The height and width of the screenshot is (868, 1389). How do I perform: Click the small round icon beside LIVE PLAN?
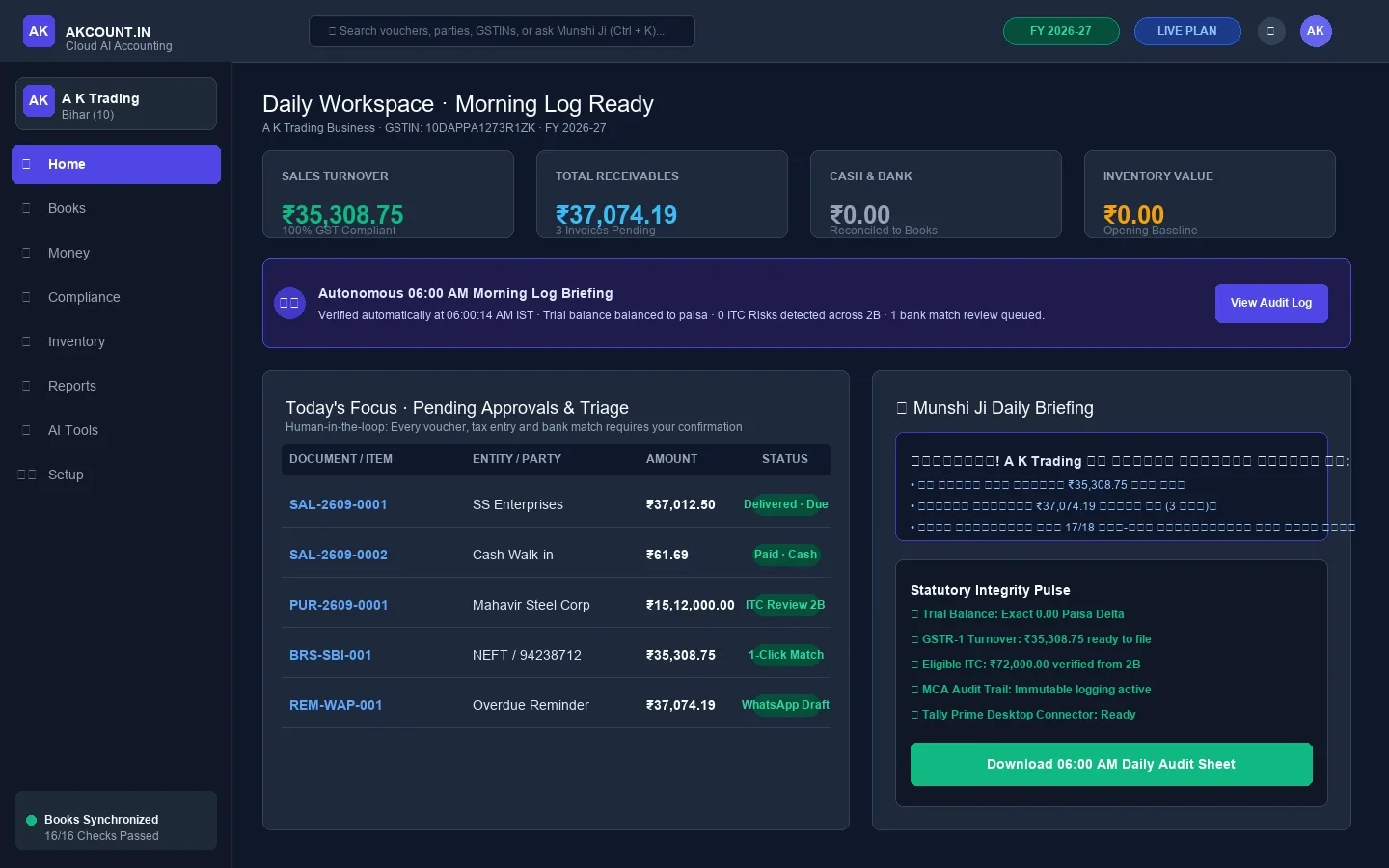[x=1271, y=31]
